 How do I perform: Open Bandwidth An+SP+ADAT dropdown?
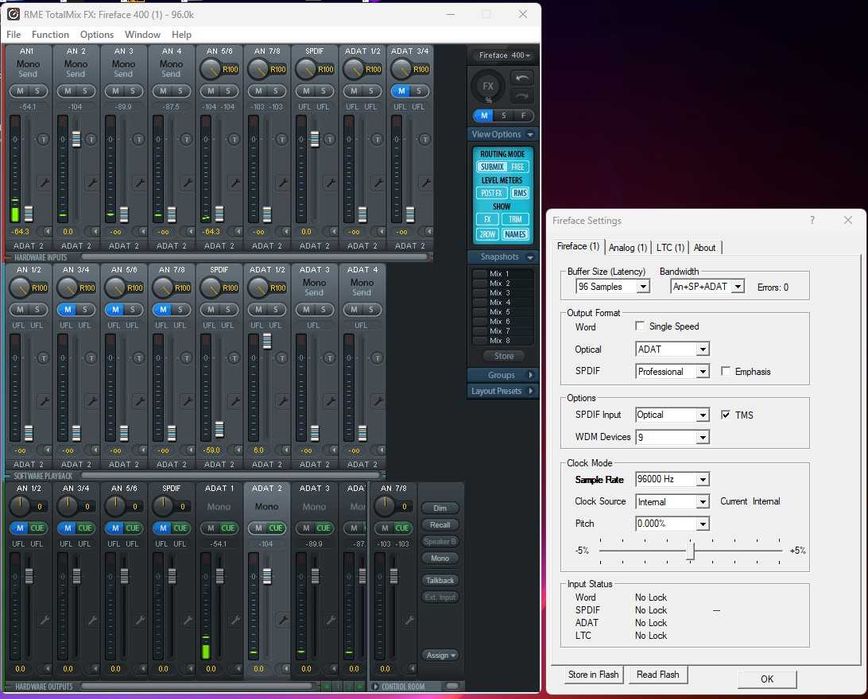[738, 287]
